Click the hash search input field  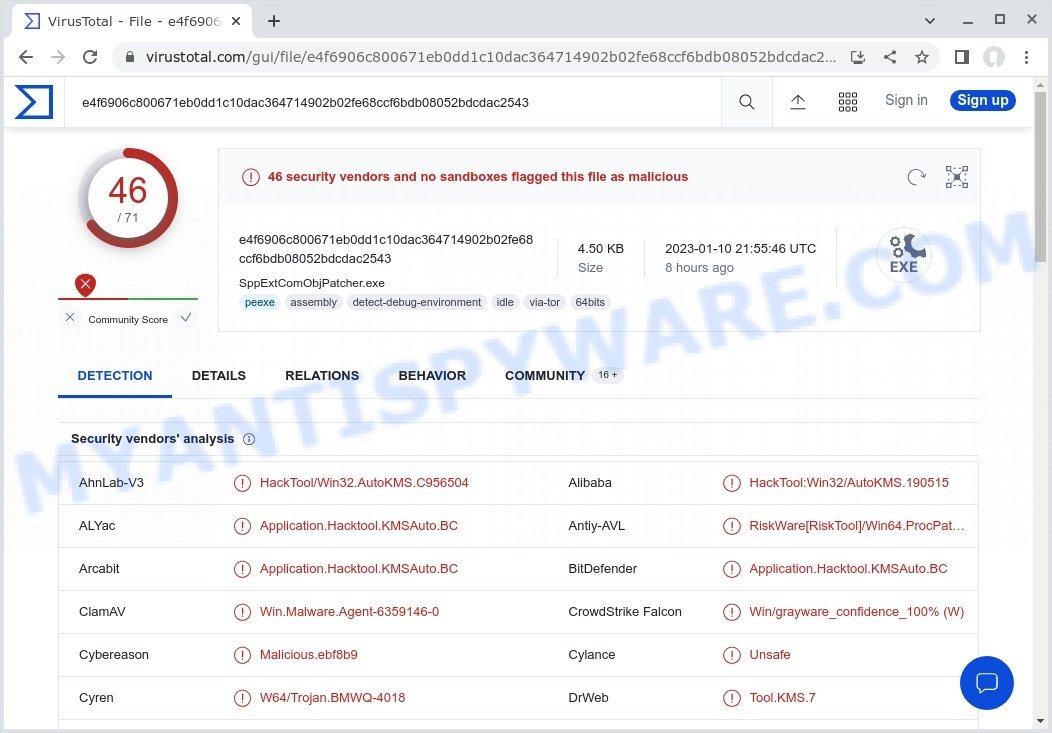(392, 102)
